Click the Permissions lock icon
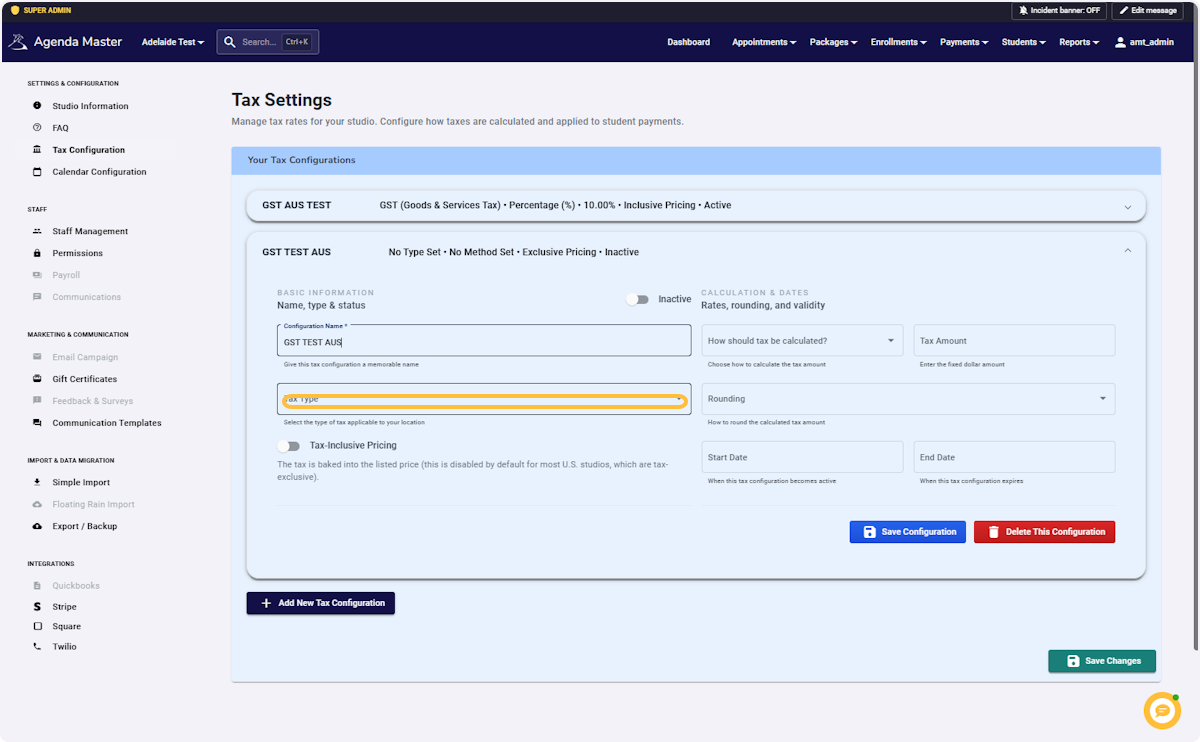This screenshot has width=1200, height=742. click(37, 253)
